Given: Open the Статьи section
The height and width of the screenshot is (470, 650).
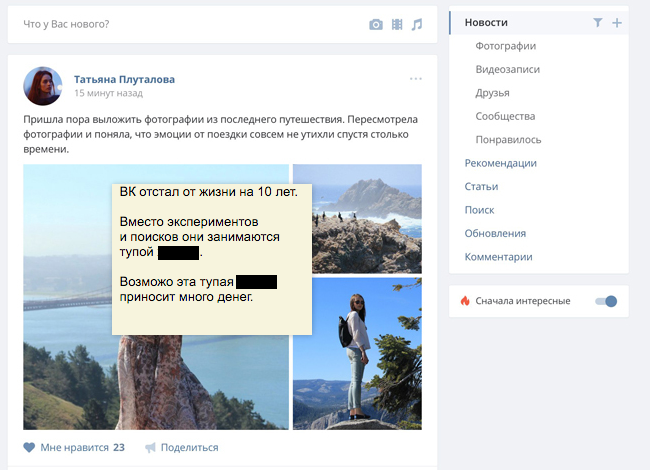Looking at the screenshot, I should click(x=481, y=186).
